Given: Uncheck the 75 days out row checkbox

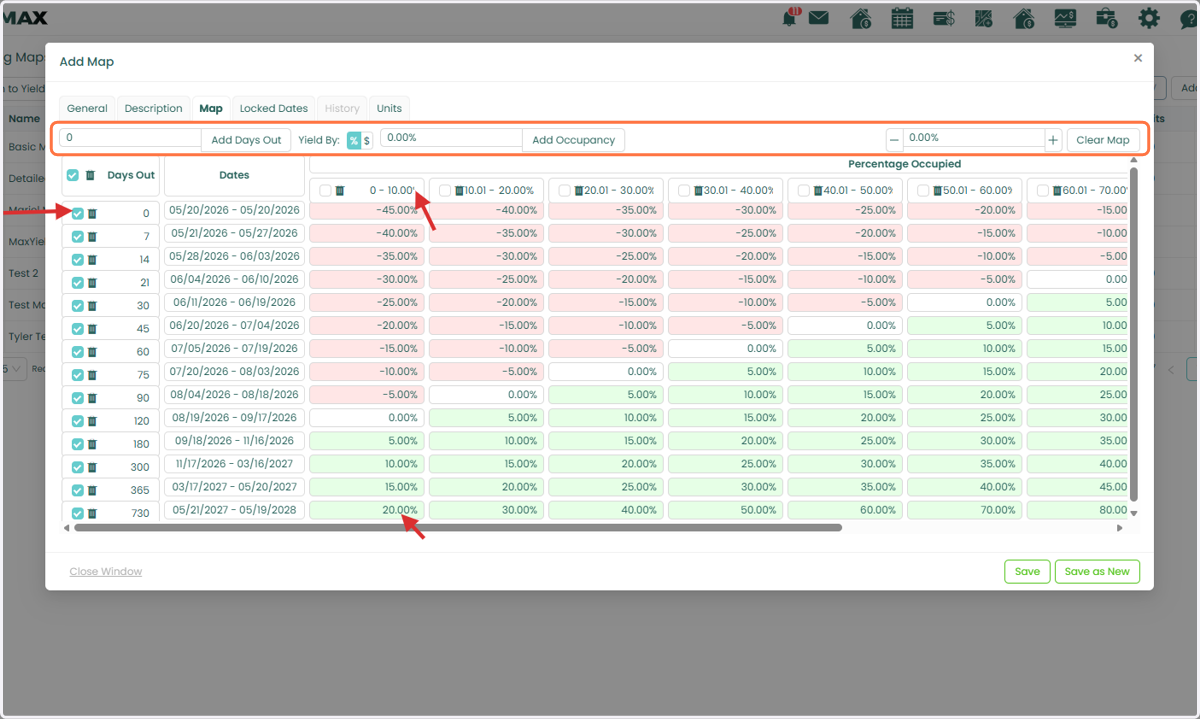Looking at the screenshot, I should pos(78,375).
